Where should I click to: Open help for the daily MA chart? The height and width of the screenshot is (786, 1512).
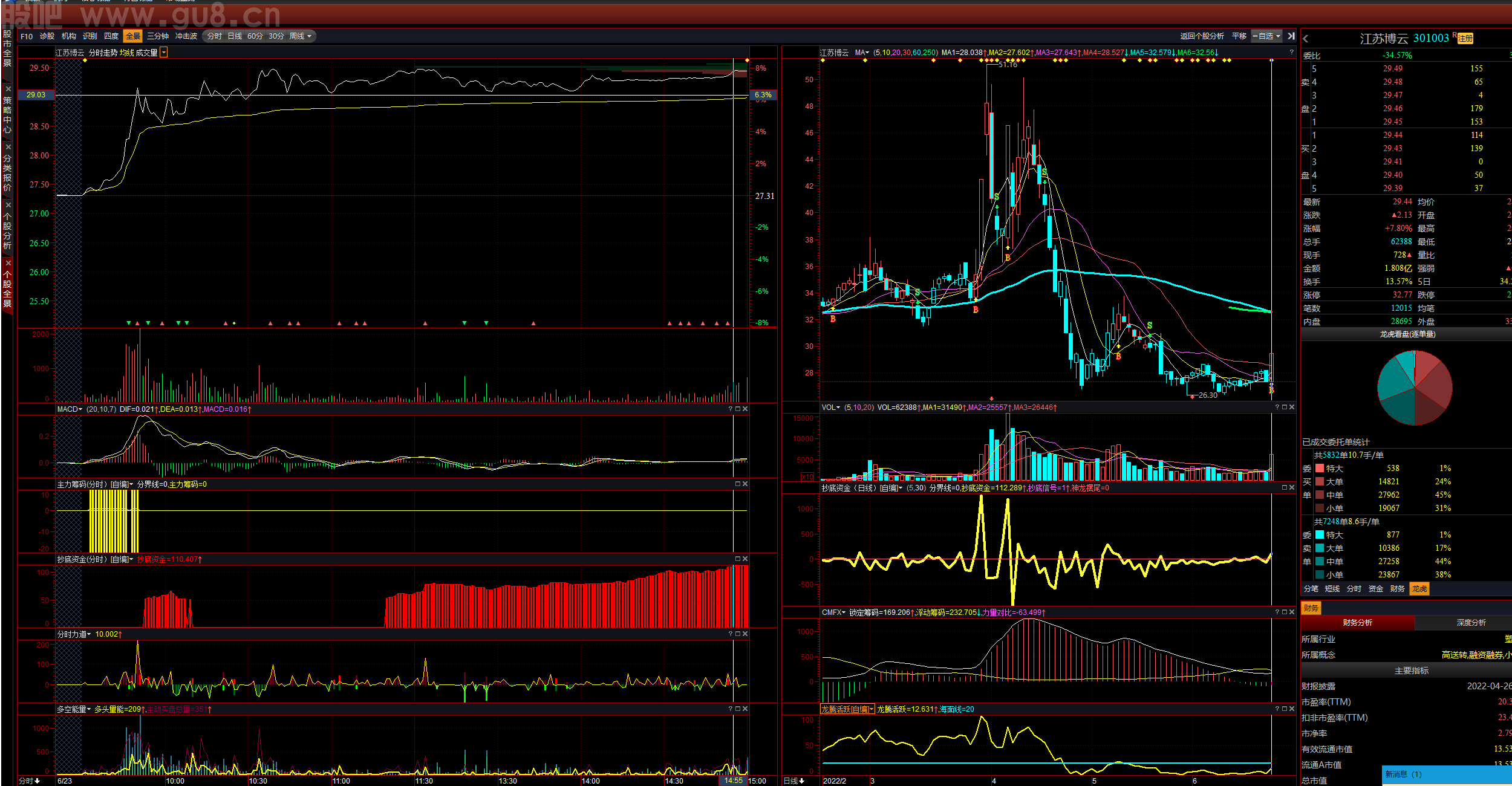(1292, 53)
